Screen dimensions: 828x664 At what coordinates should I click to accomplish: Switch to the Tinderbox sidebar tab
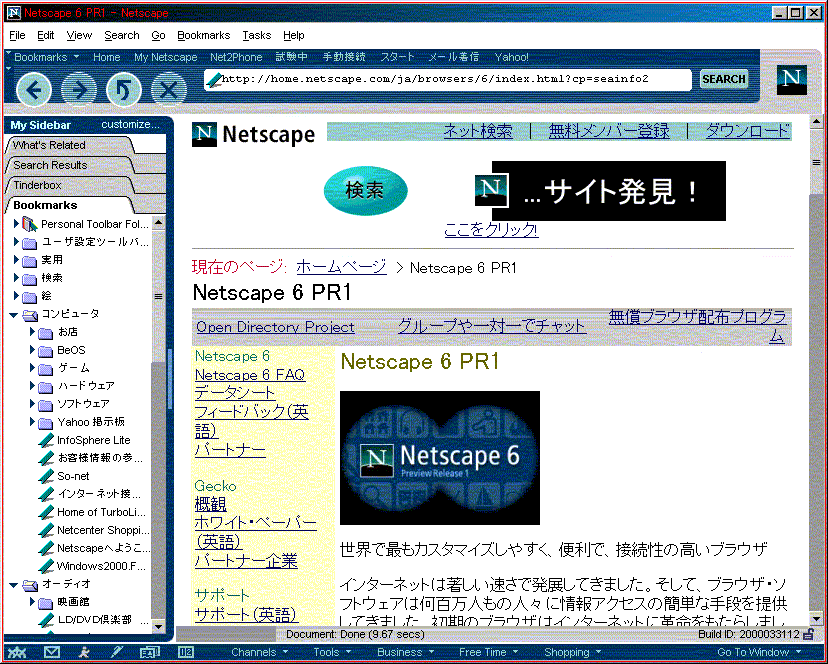70,185
